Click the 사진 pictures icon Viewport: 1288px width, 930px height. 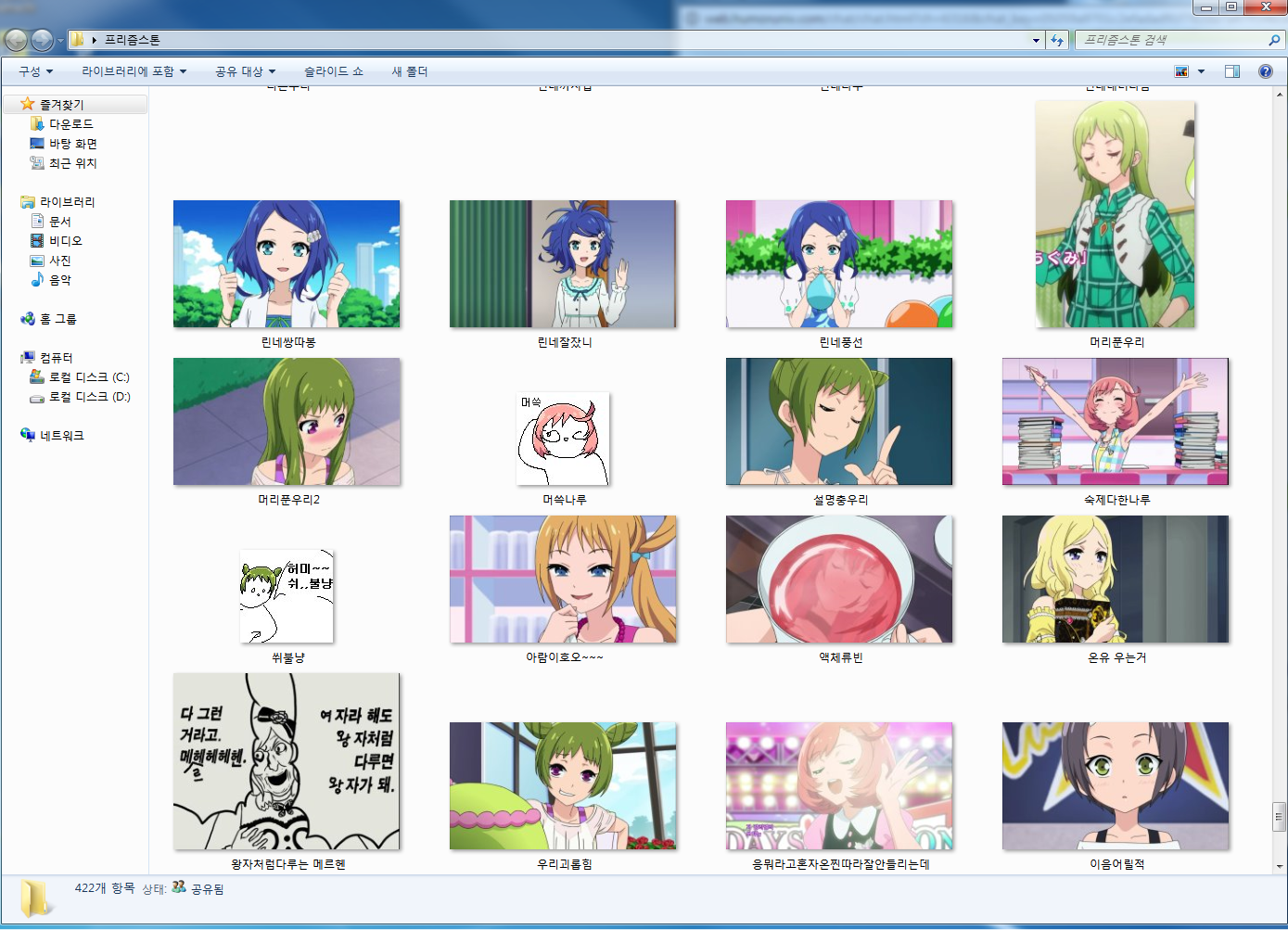point(37,261)
